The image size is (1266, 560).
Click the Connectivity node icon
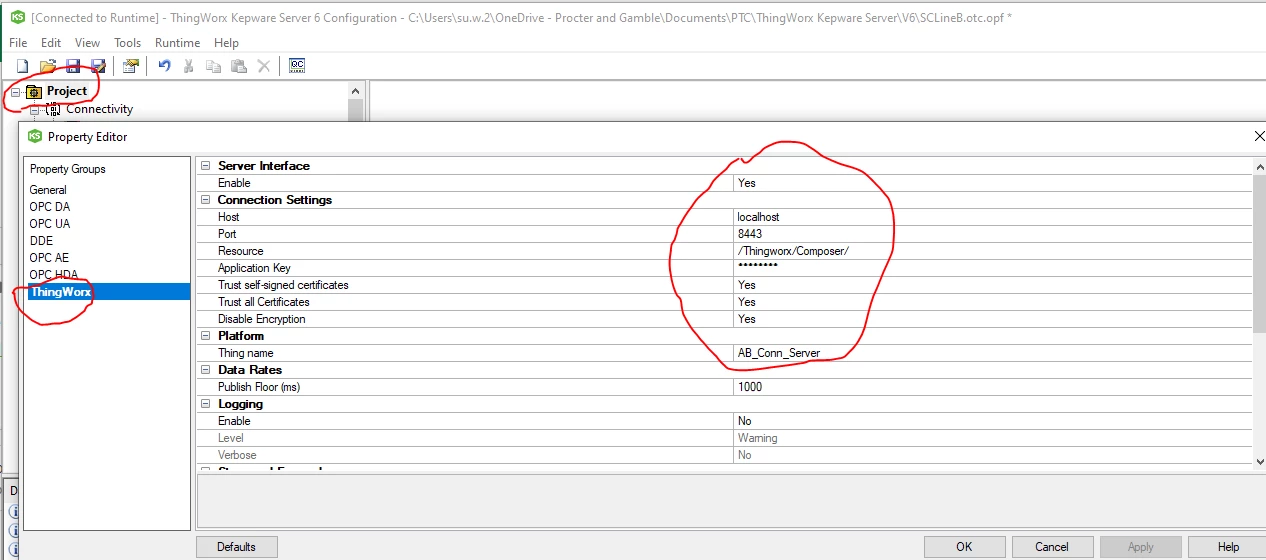coord(54,109)
